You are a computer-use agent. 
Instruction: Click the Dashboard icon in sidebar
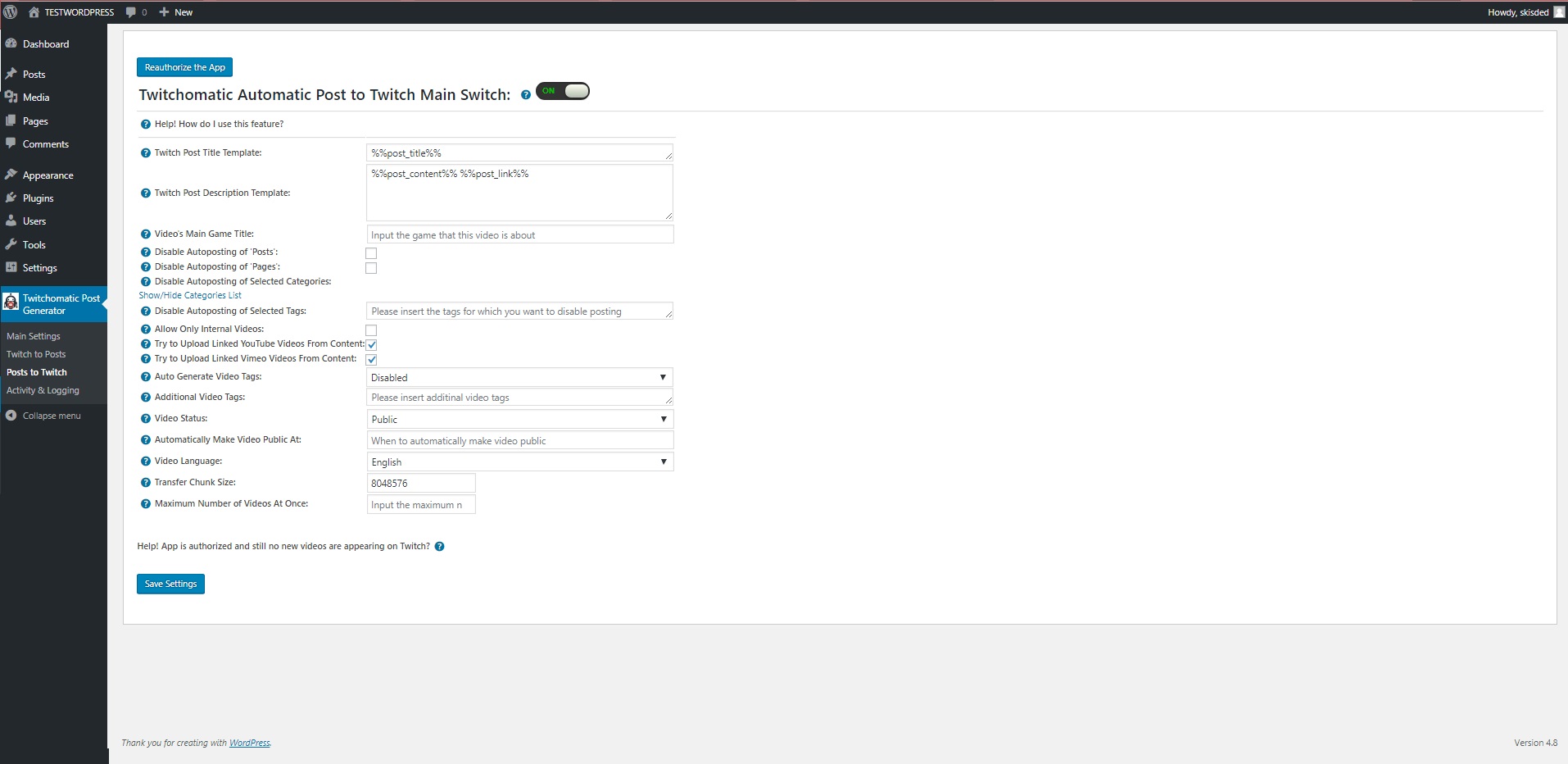11,43
